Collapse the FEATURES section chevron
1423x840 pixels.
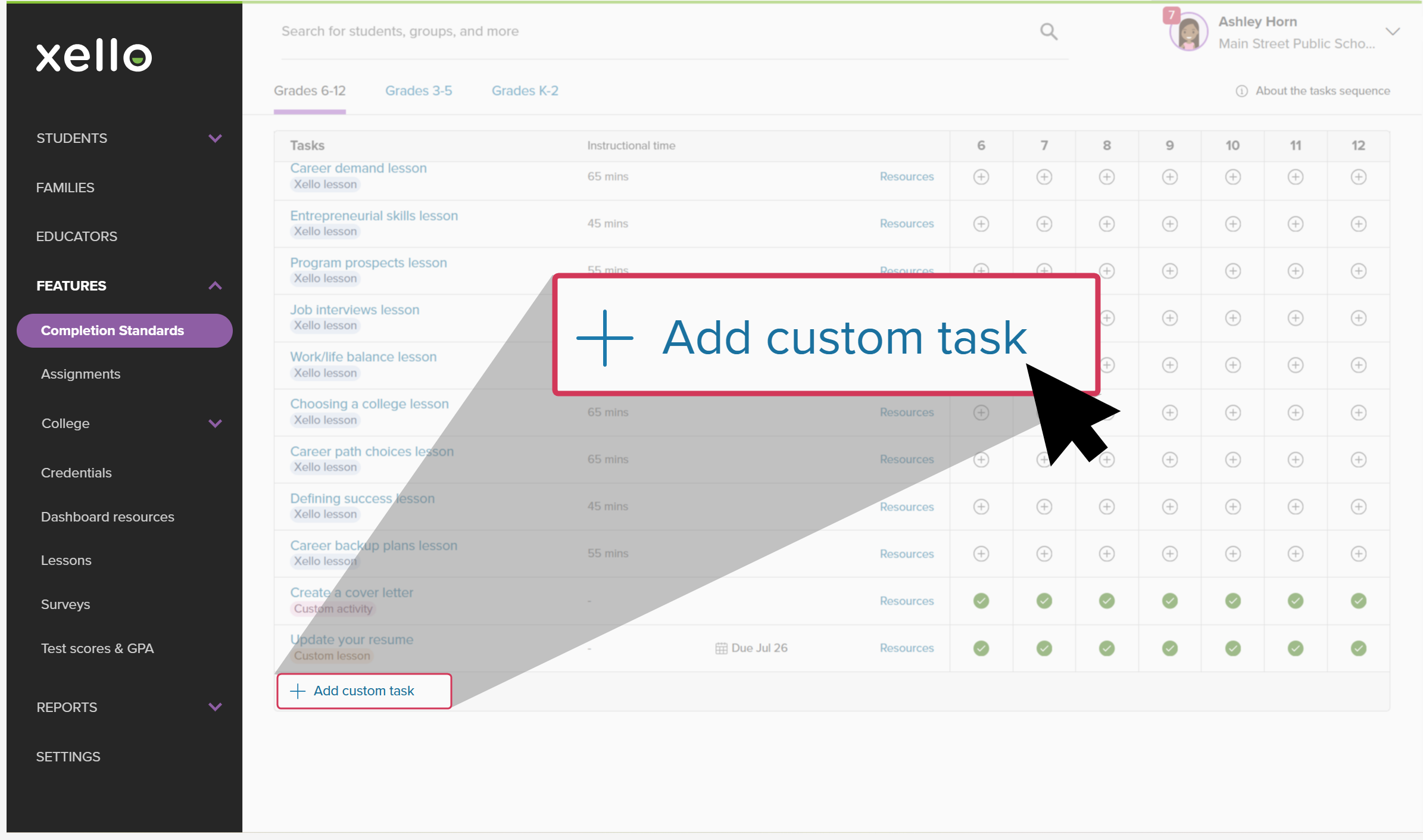216,286
